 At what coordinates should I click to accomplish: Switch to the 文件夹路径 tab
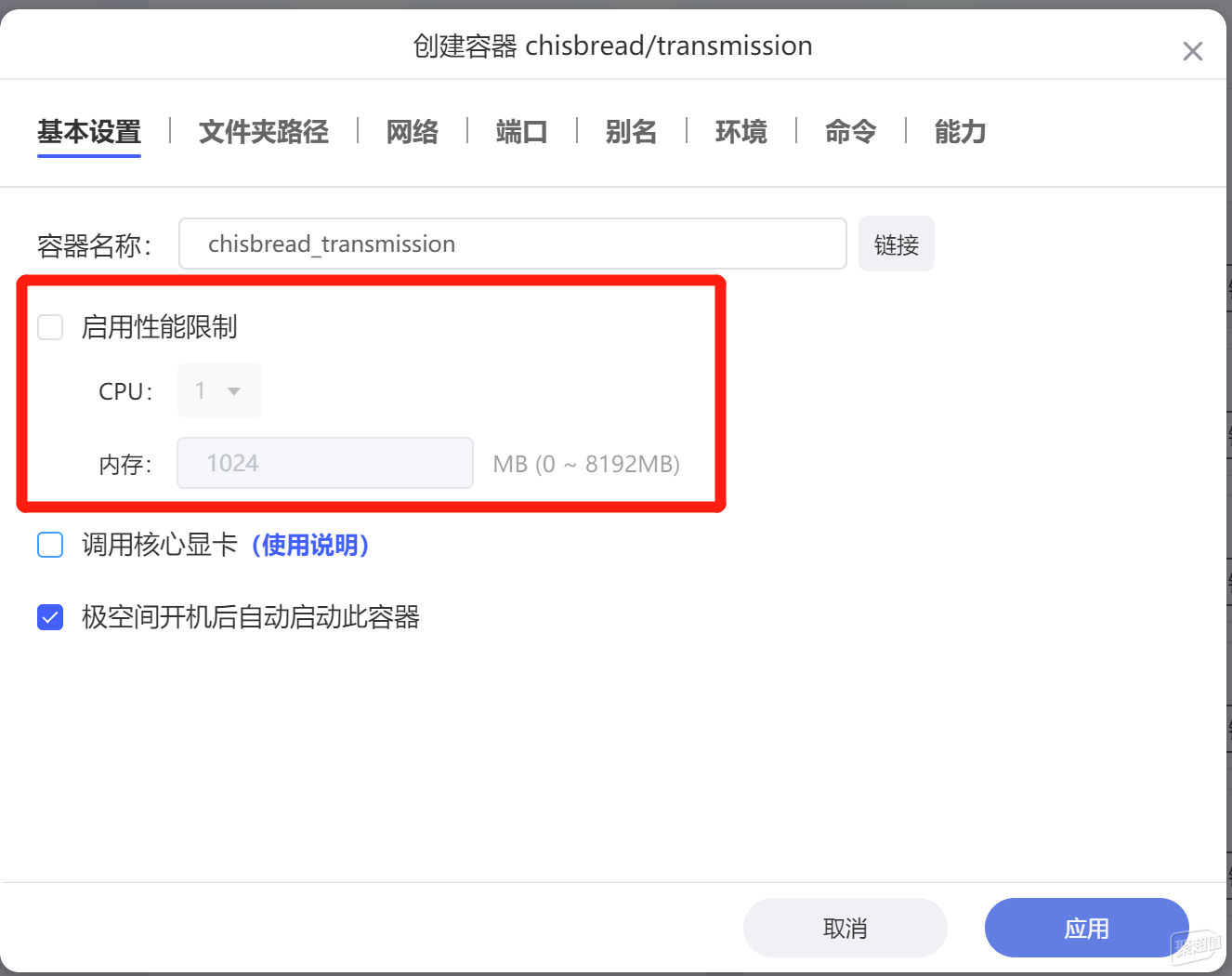click(264, 132)
